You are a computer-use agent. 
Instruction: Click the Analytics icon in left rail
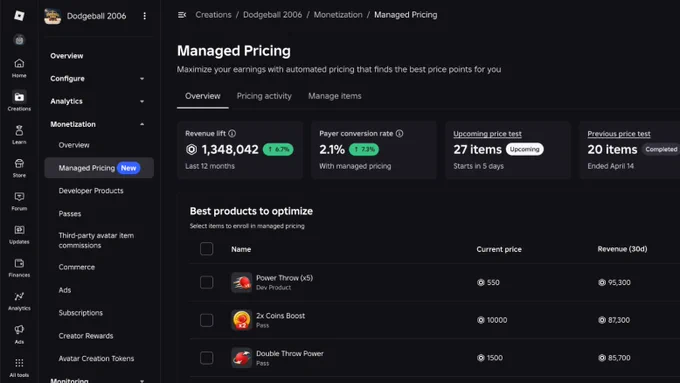tap(19, 301)
